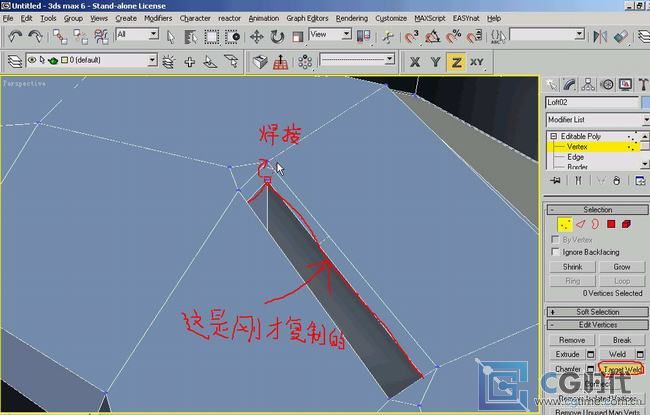Open the MAXScript menu
Viewport: 650px width, 415px height.
click(x=429, y=18)
